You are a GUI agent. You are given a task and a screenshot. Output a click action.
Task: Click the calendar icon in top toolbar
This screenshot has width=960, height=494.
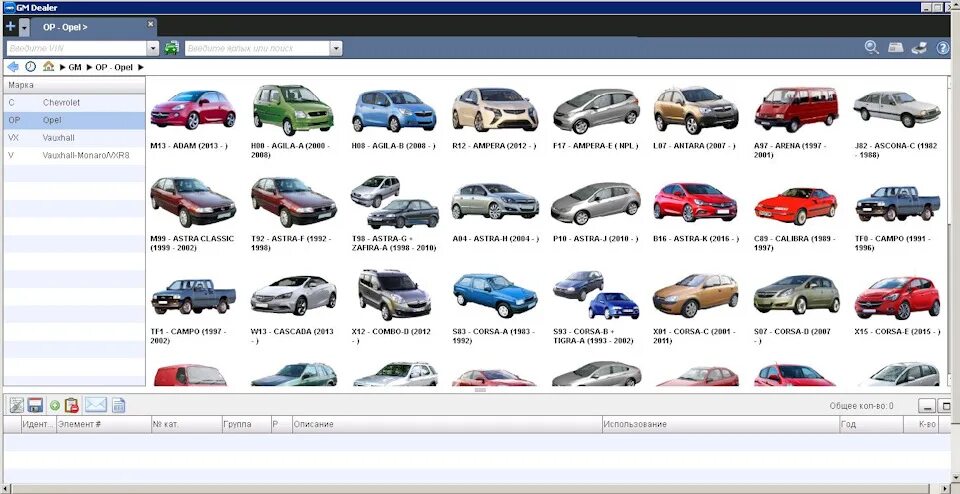896,48
